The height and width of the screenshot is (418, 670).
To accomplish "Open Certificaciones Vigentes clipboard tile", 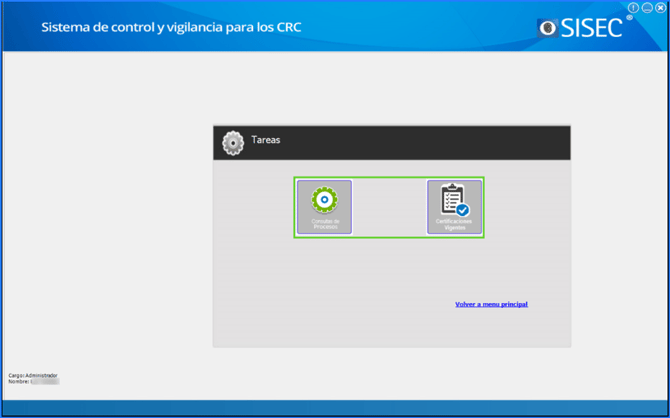I will click(454, 207).
